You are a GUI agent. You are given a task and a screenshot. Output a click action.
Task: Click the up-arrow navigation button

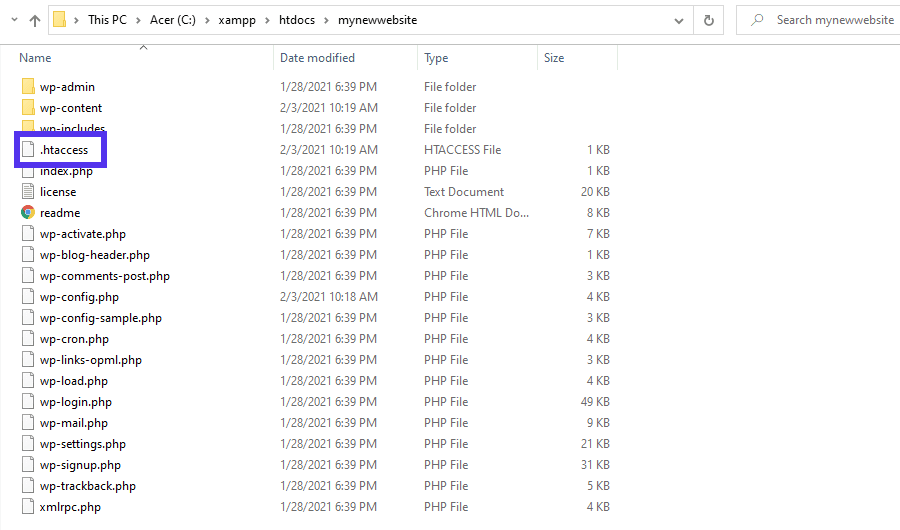[34, 20]
